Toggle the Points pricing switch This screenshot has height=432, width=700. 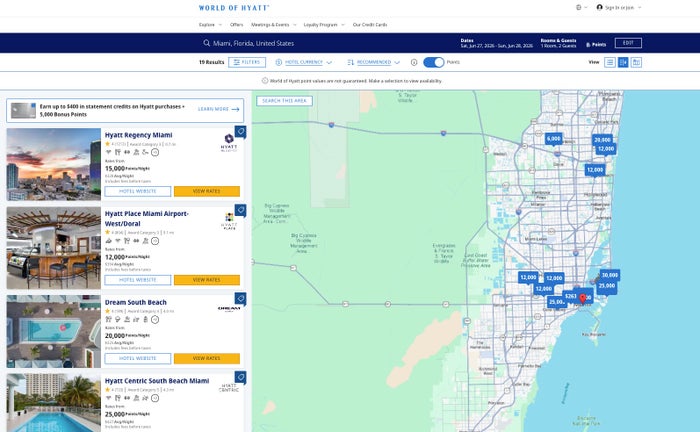click(433, 62)
